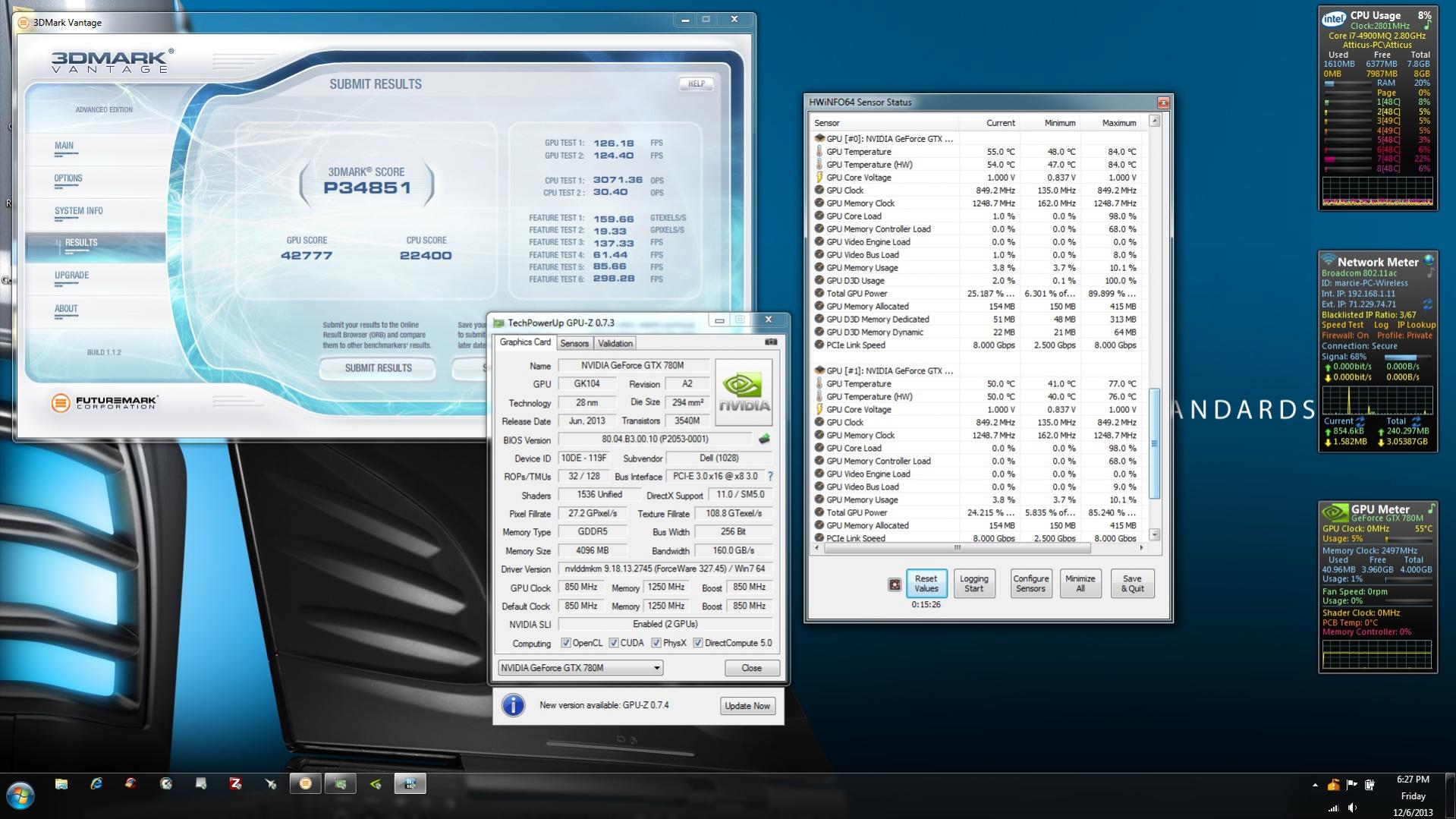Click the music note icon in CPU Usage gadget
Screen dimensions: 1456x819
pyautogui.click(x=1426, y=25)
